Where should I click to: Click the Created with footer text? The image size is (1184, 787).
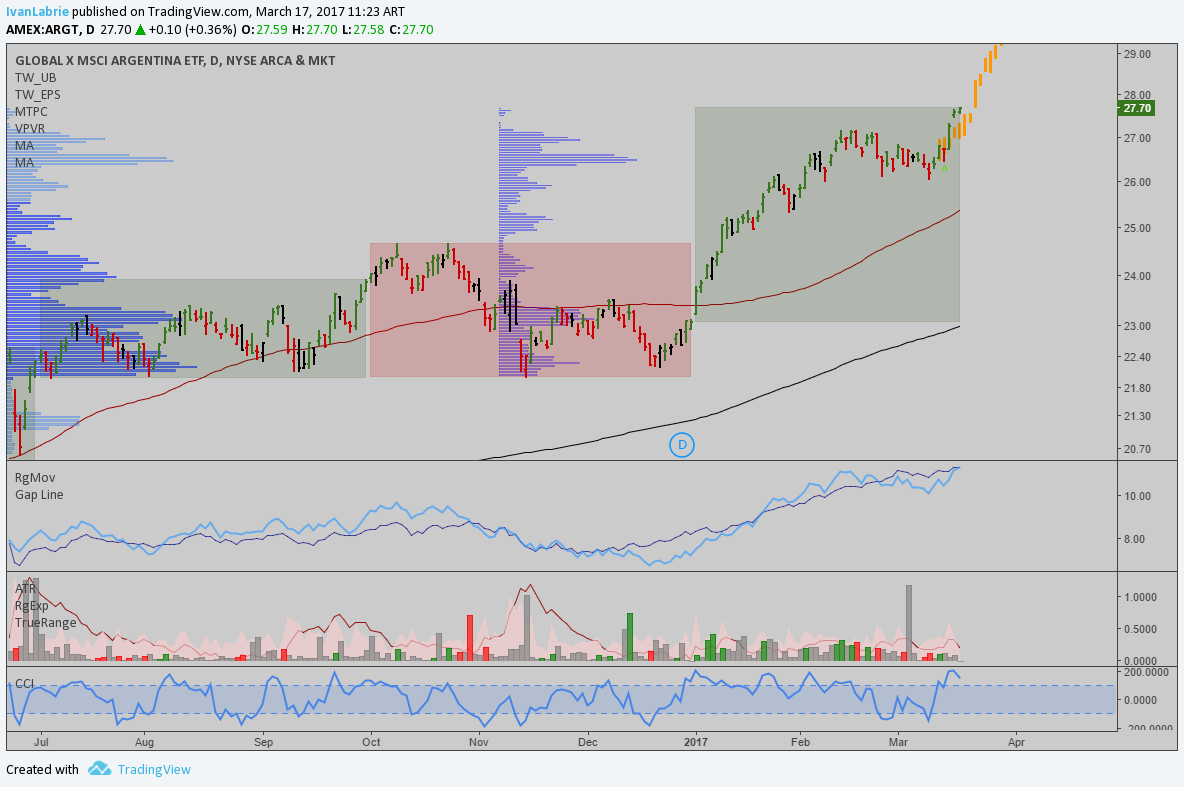pyautogui.click(x=42, y=770)
